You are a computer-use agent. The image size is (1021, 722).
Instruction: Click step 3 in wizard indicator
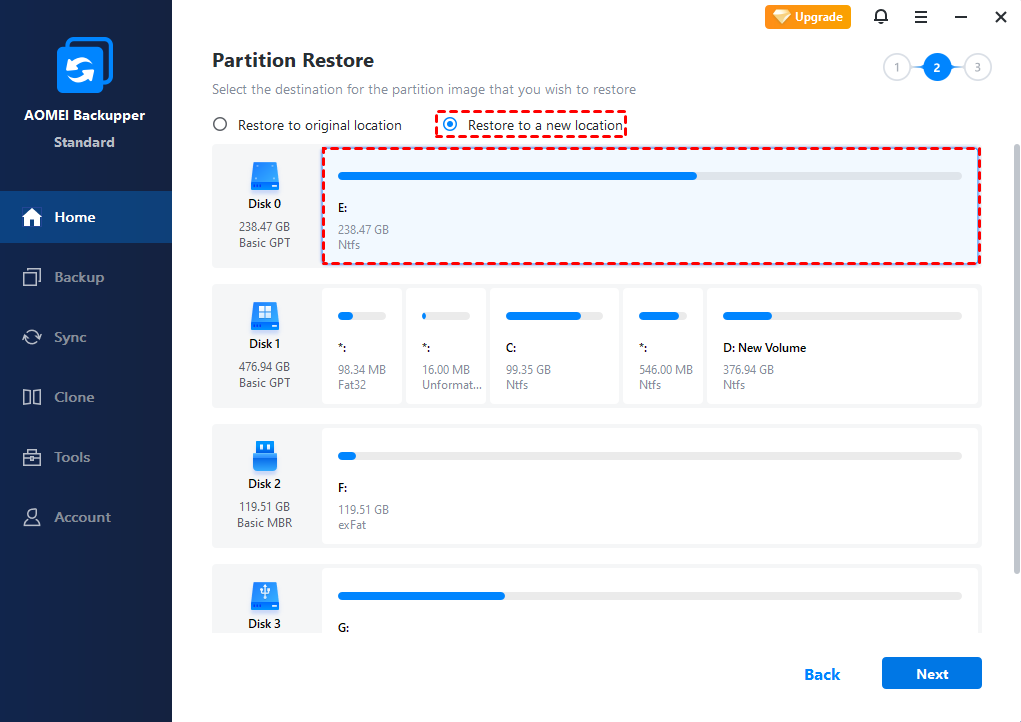pos(977,67)
